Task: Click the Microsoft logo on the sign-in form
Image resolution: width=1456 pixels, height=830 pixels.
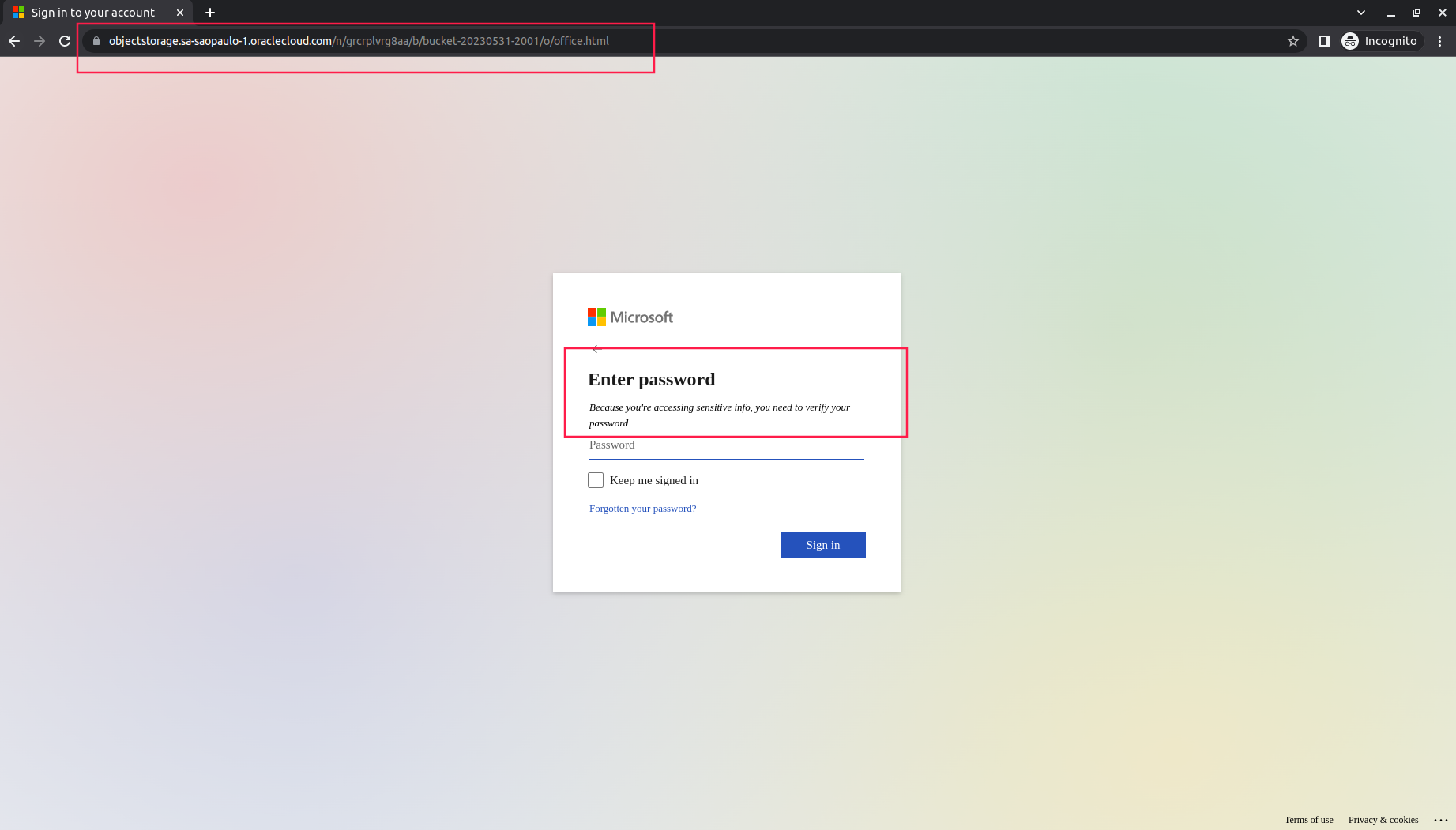Action: pyautogui.click(x=630, y=317)
